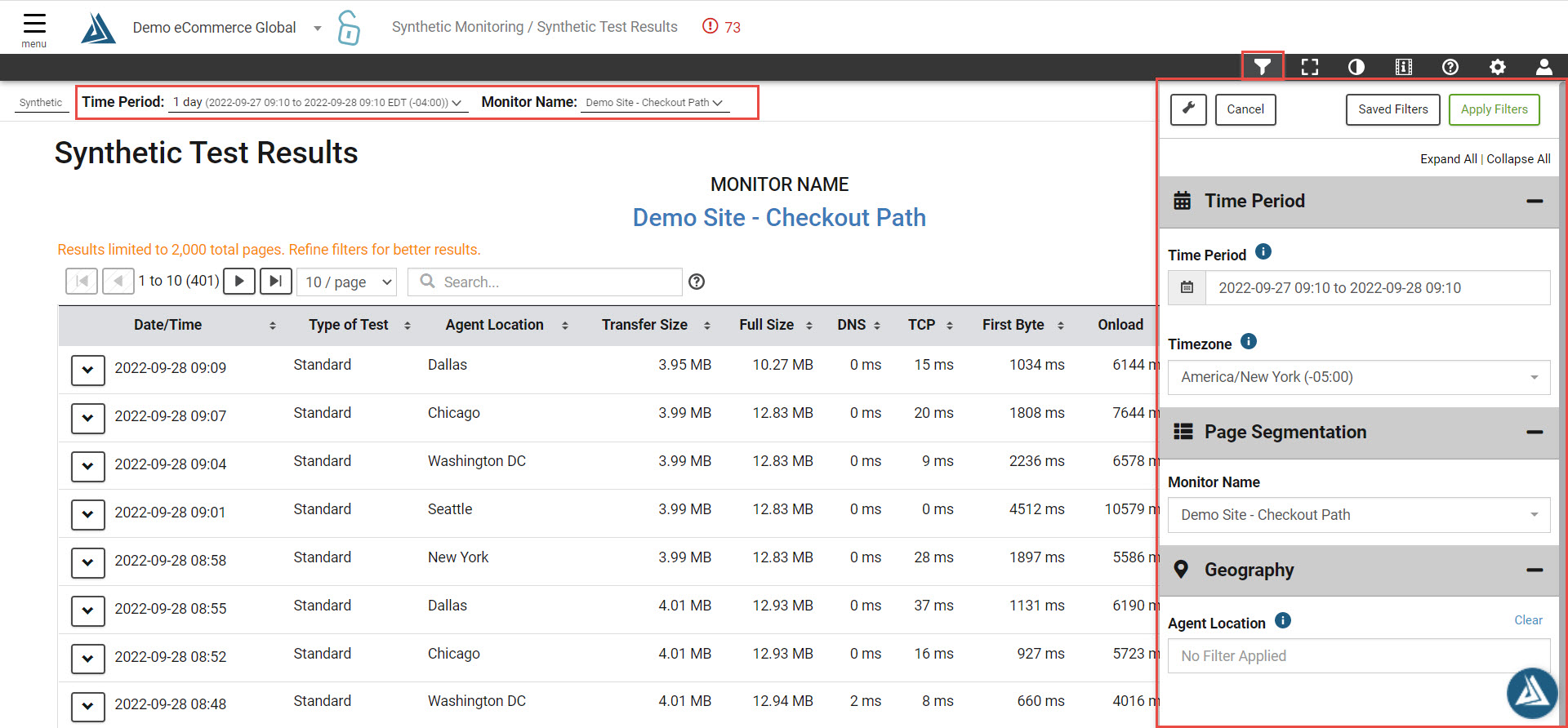Collapse the Time Period section
The width and height of the screenshot is (1568, 728).
[x=1535, y=201]
